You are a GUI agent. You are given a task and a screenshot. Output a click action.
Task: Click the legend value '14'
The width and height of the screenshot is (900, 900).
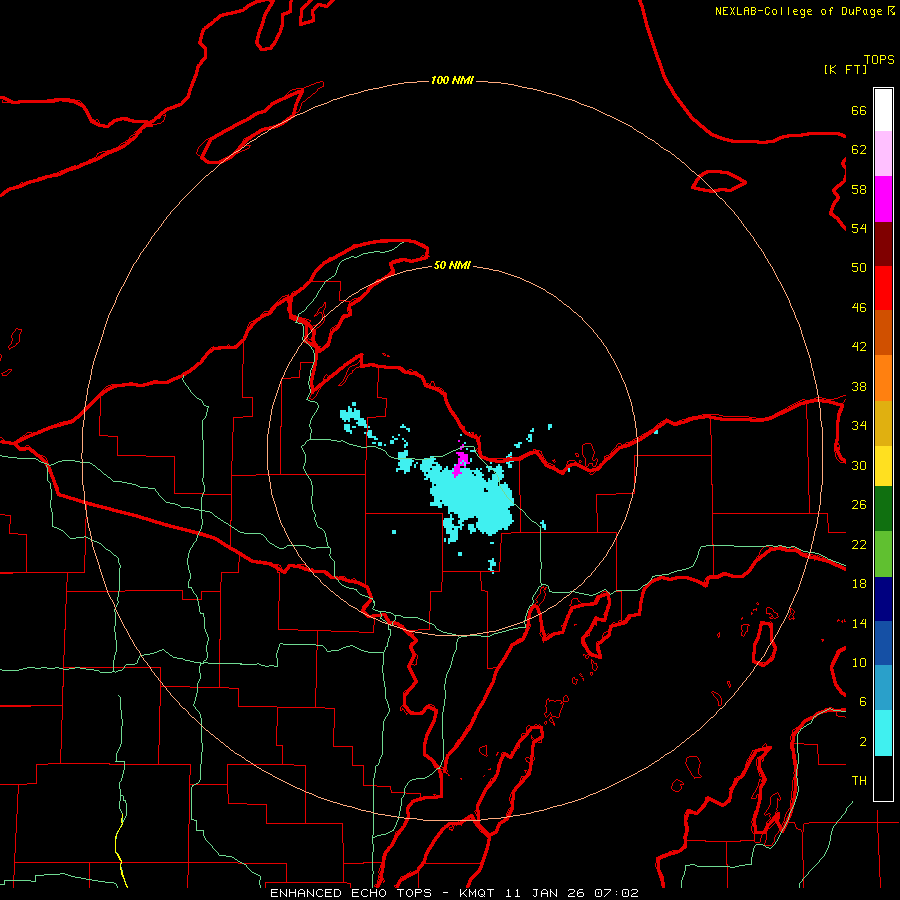click(x=859, y=623)
